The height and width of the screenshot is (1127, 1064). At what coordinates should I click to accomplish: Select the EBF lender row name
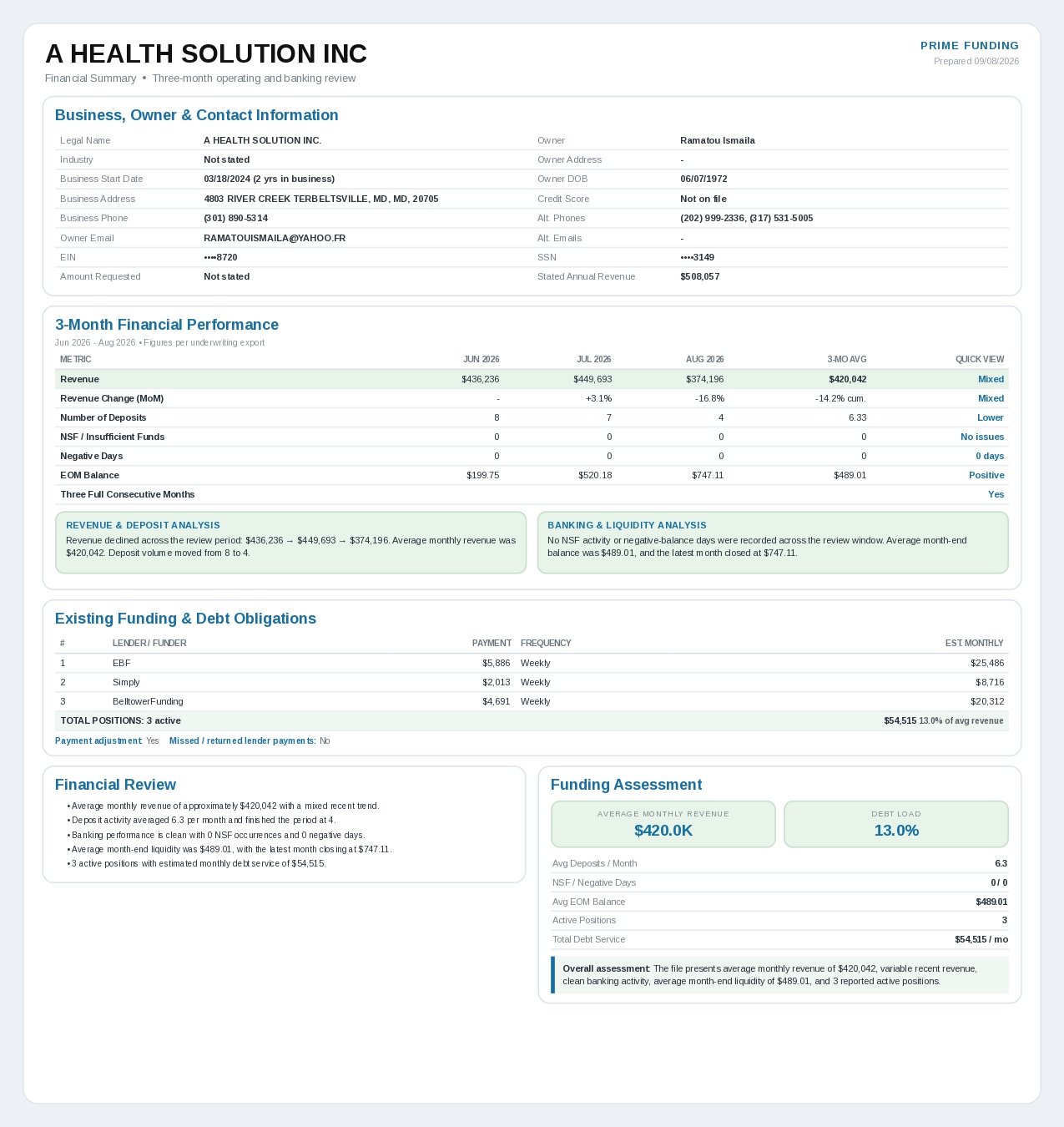coord(122,663)
